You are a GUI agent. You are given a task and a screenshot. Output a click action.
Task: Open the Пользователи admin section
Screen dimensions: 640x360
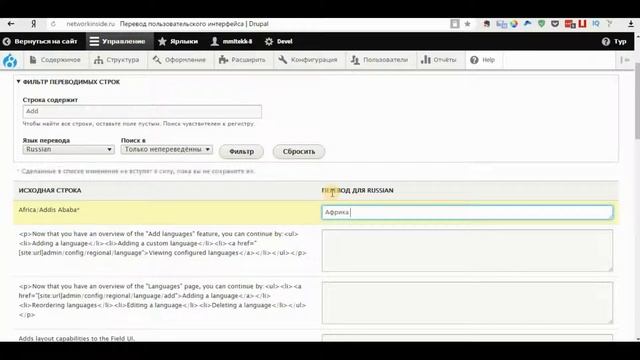[x=380, y=60]
